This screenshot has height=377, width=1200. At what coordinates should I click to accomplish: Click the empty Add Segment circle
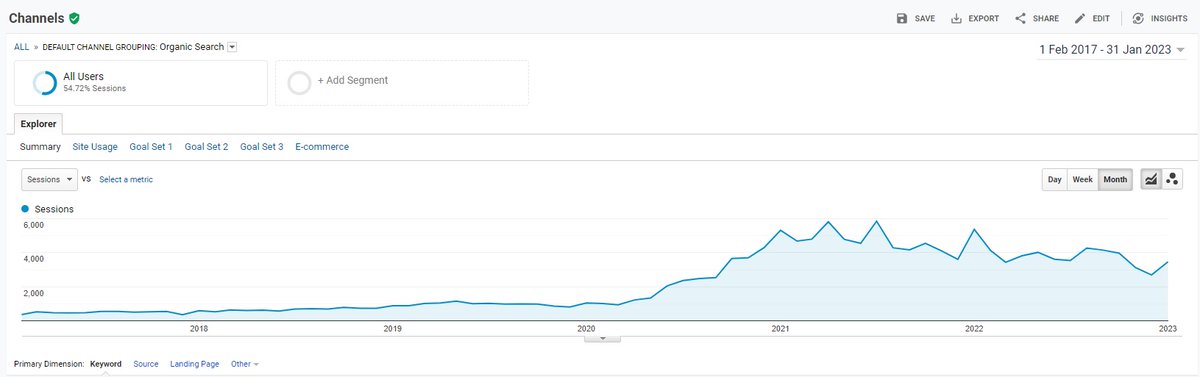click(x=299, y=83)
